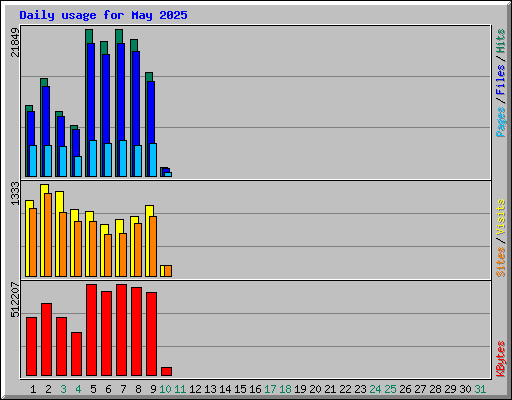The height and width of the screenshot is (400, 512).
Task: Click day 6 label on x-axis
Action: (x=108, y=389)
